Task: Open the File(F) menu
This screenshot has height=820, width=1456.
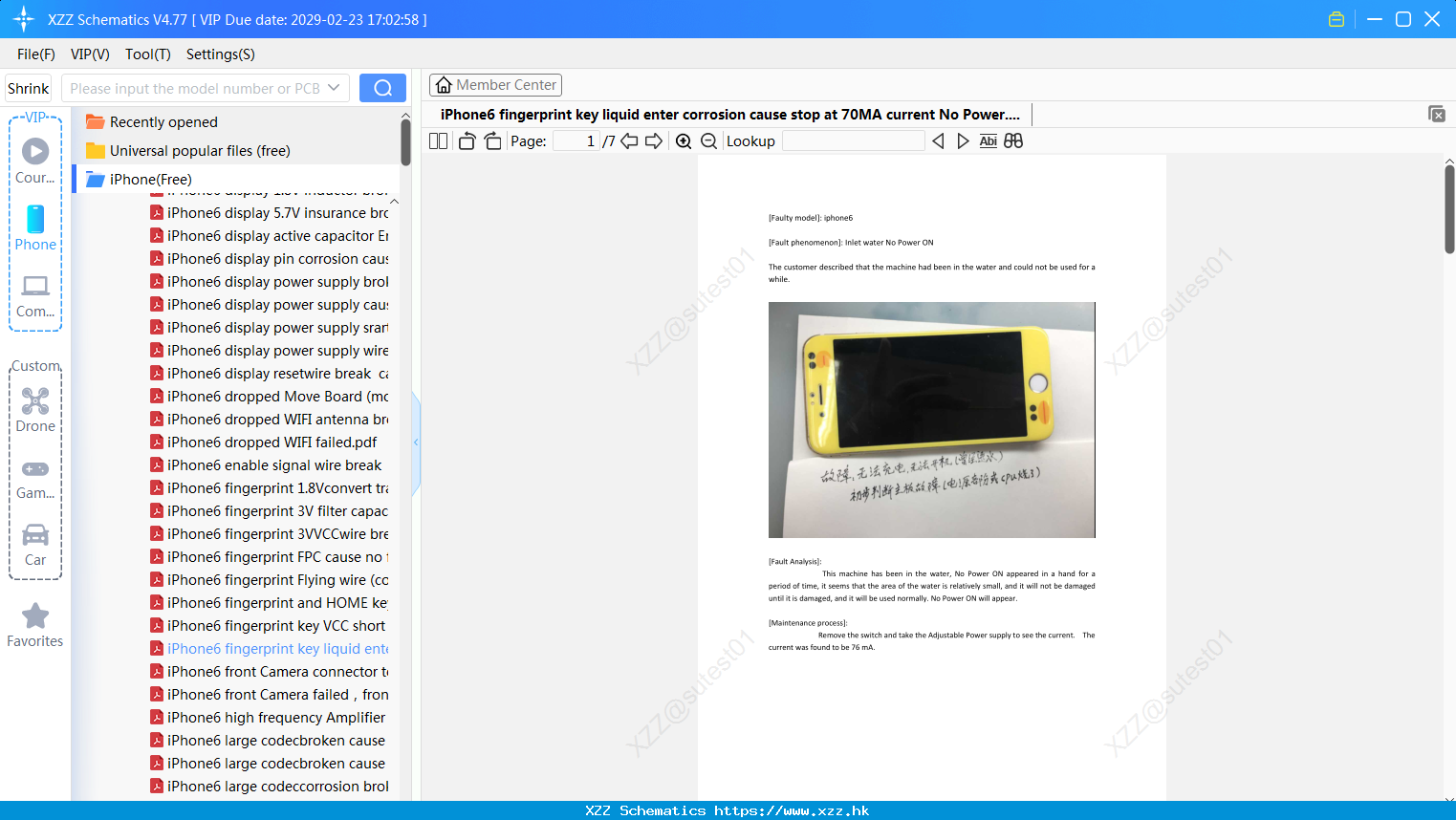Action: pos(36,54)
